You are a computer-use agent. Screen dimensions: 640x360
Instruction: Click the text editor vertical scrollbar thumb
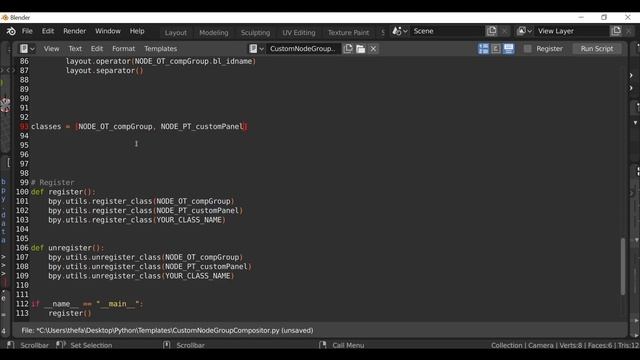click(623, 266)
